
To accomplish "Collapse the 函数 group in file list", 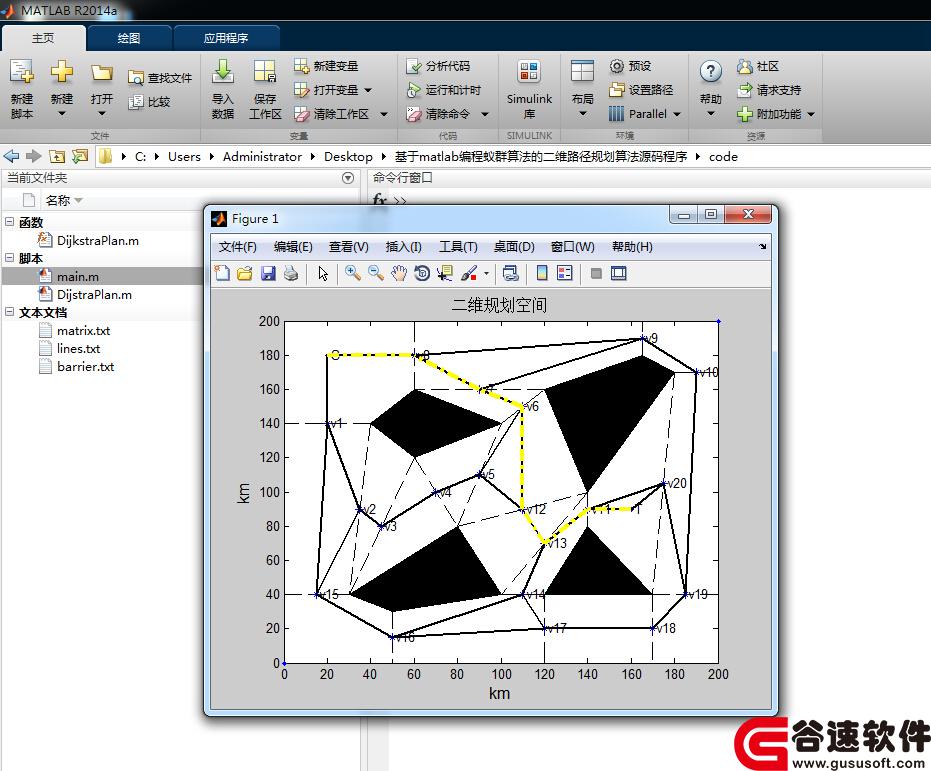I will tap(9, 222).
